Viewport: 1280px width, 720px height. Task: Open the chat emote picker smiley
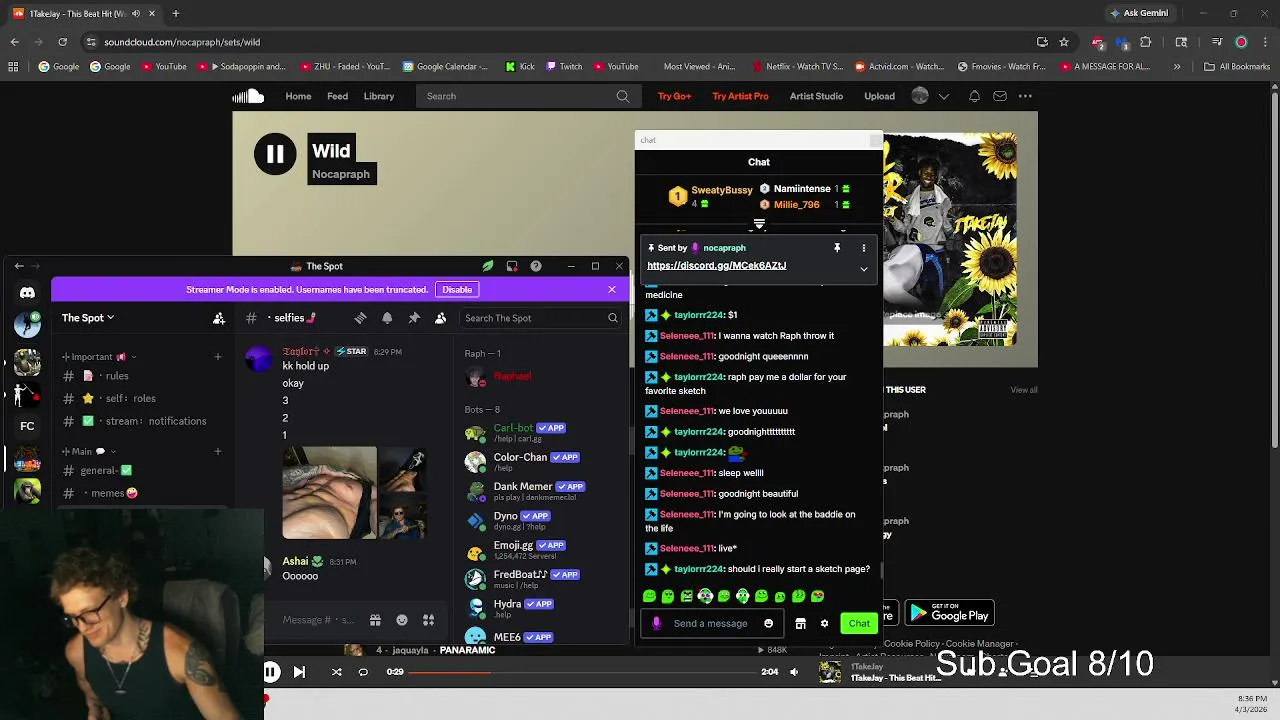[x=768, y=623]
